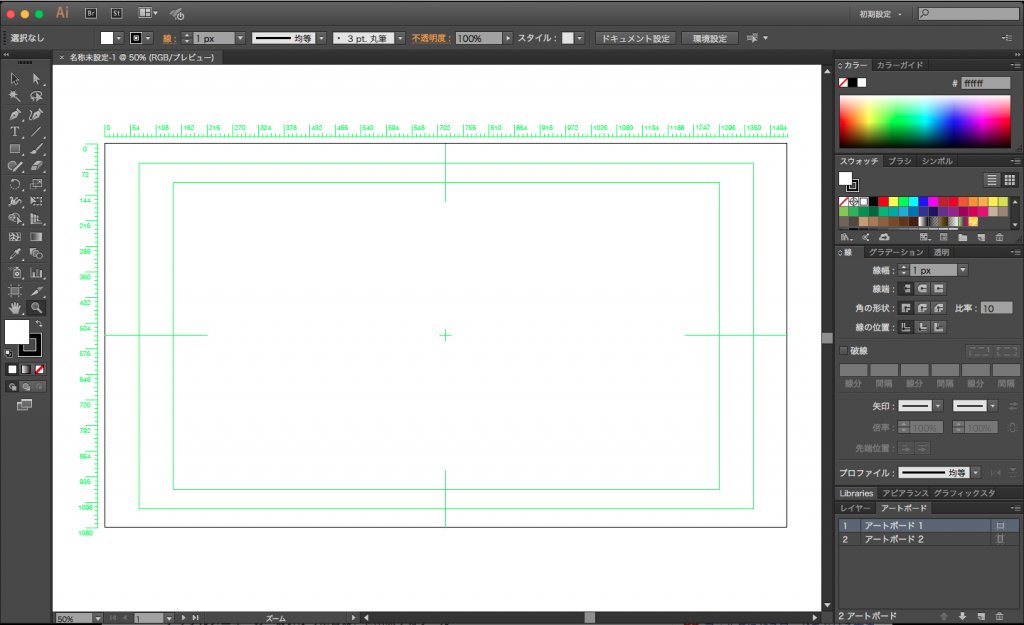This screenshot has height=625, width=1024.
Task: Choose projecting cap for 線端
Action: [x=938, y=289]
